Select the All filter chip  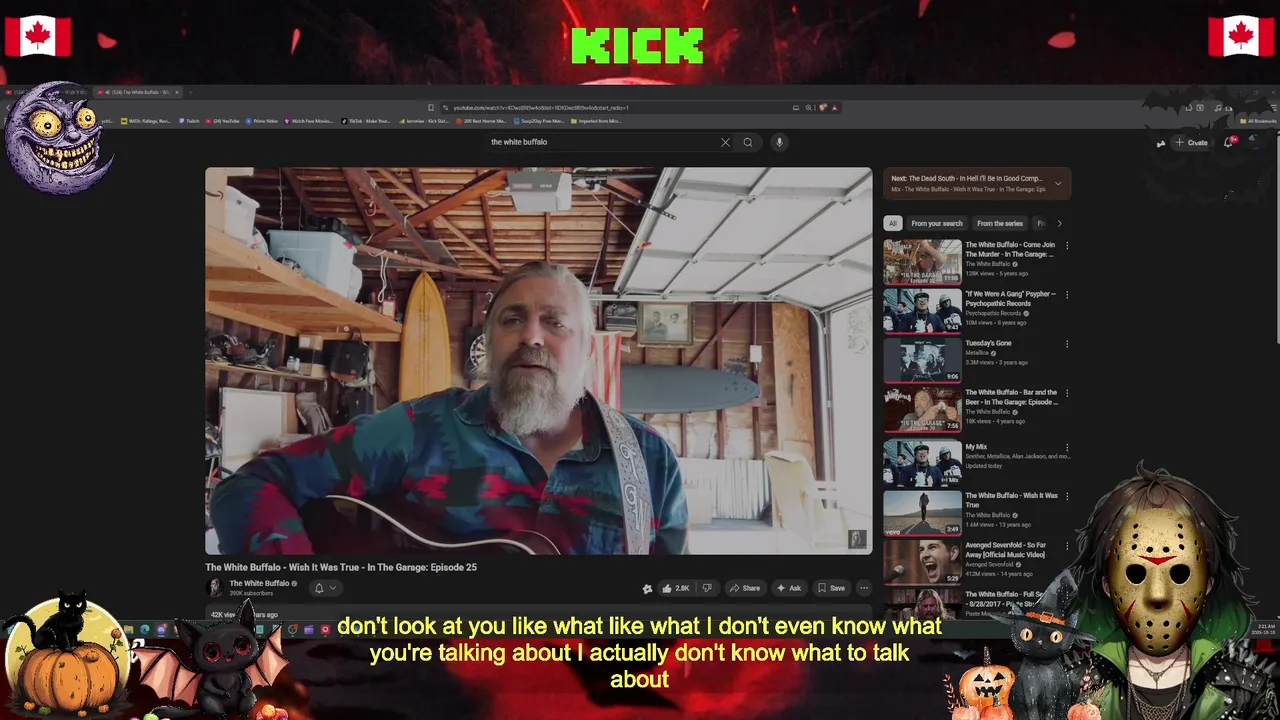pyautogui.click(x=893, y=223)
